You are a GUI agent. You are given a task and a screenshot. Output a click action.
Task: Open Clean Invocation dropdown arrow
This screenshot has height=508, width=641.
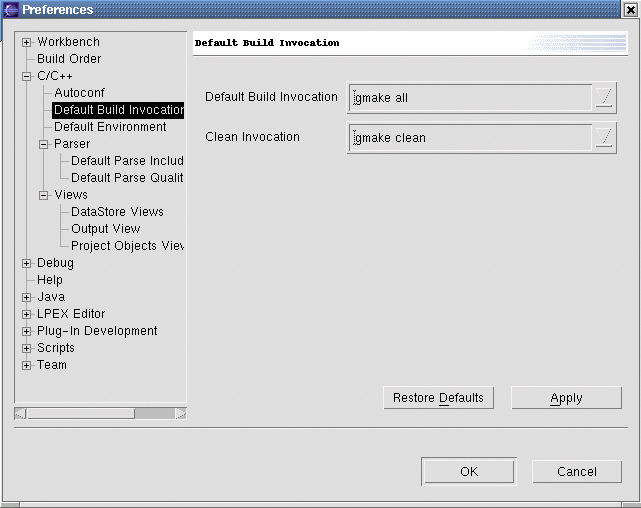tap(604, 138)
